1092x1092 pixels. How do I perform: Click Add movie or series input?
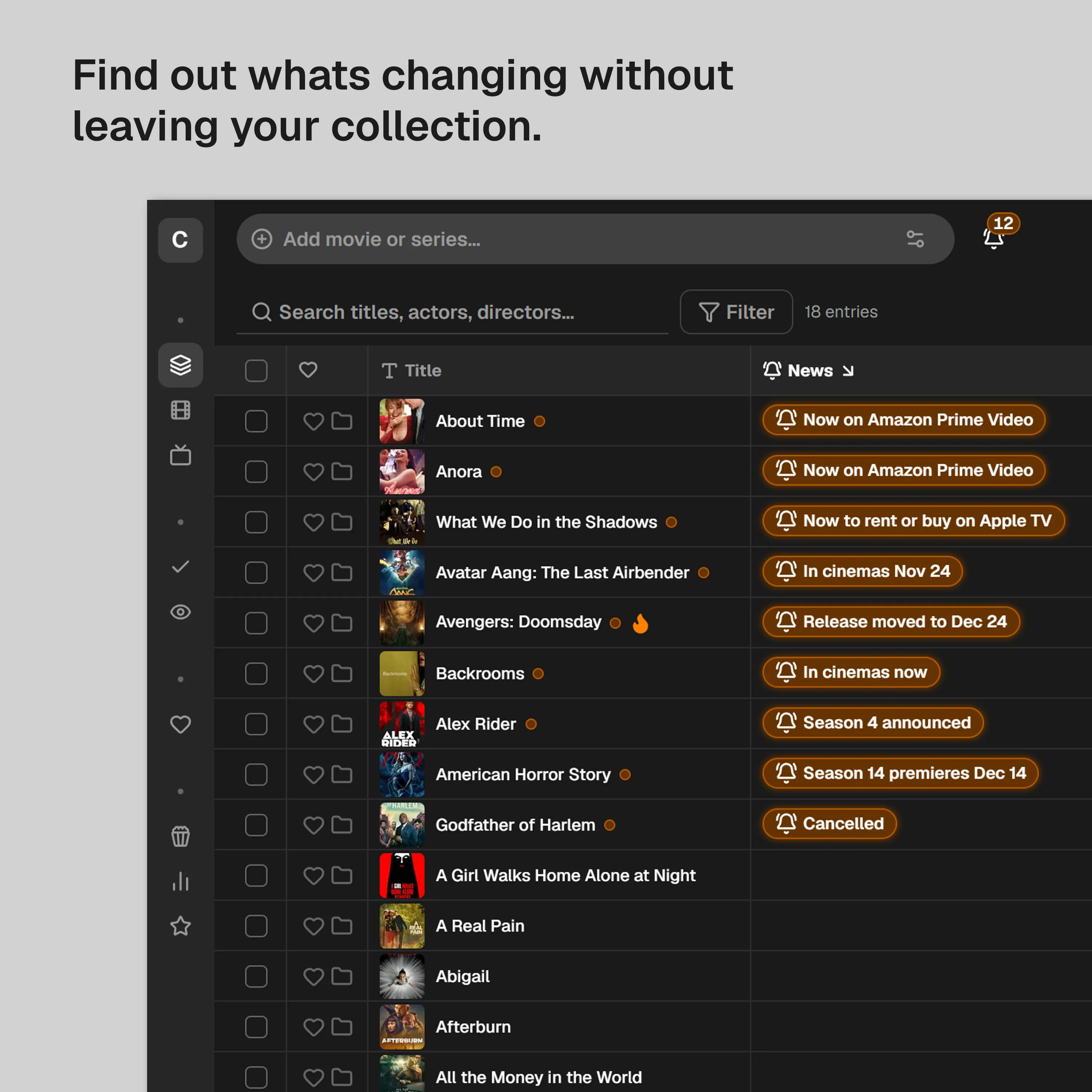(x=595, y=239)
